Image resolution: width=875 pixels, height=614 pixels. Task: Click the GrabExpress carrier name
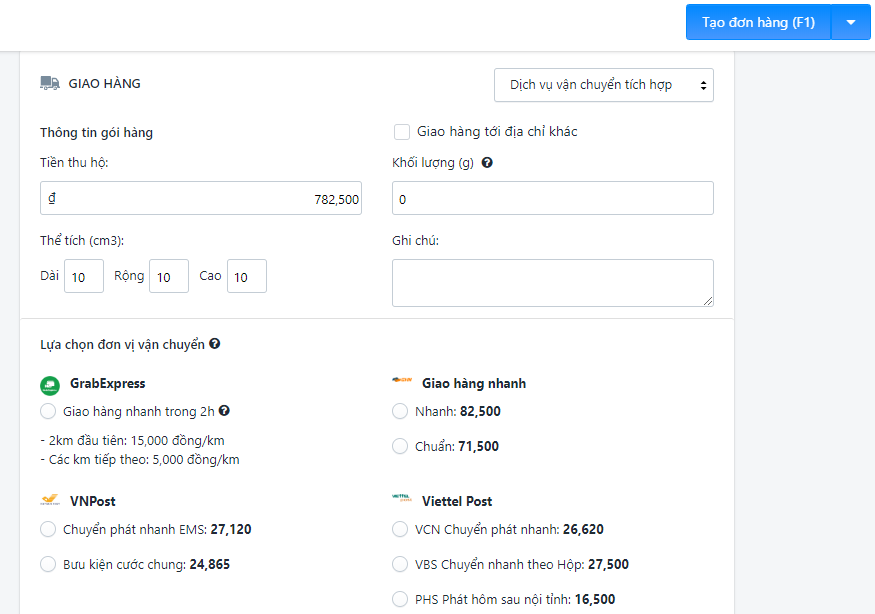[108, 383]
